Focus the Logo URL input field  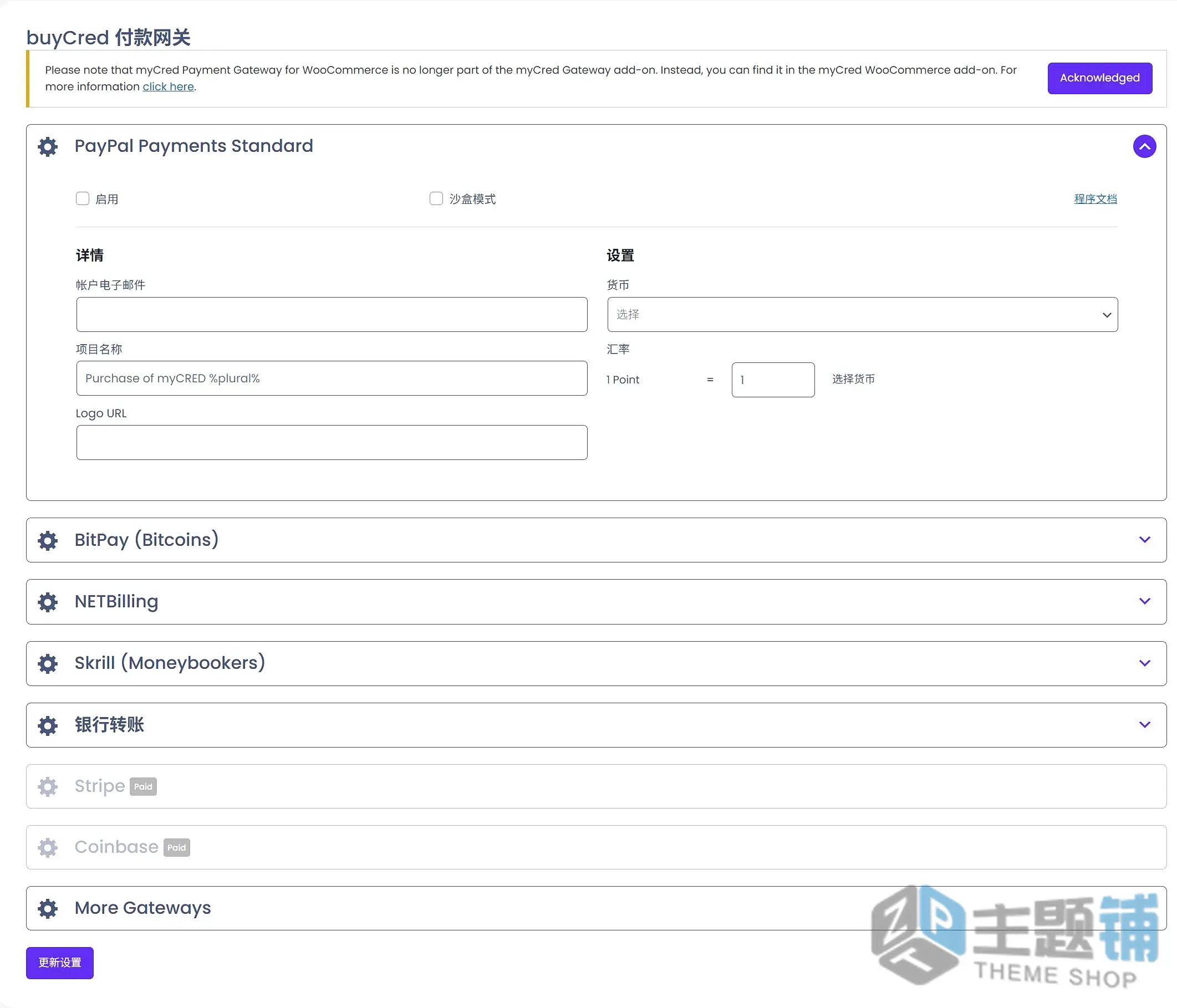point(332,442)
